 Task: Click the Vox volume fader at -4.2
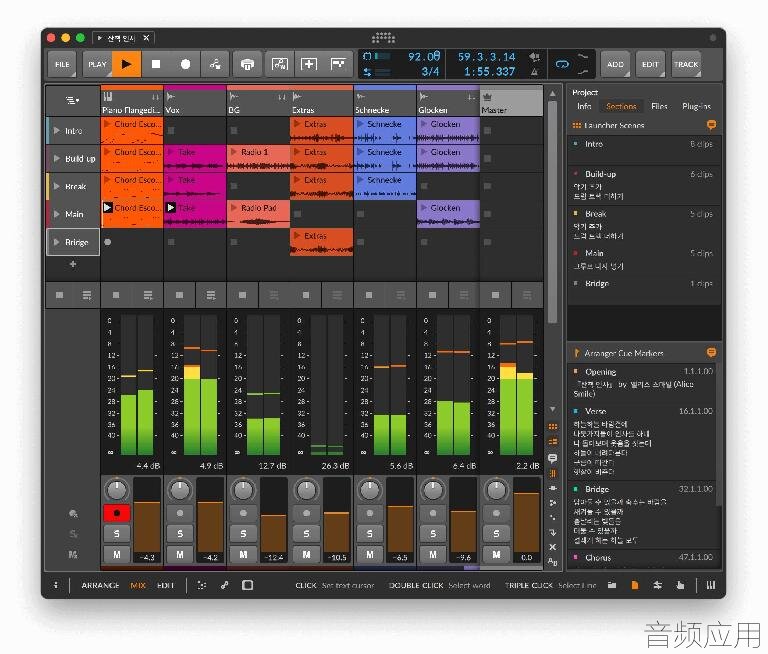click(210, 521)
